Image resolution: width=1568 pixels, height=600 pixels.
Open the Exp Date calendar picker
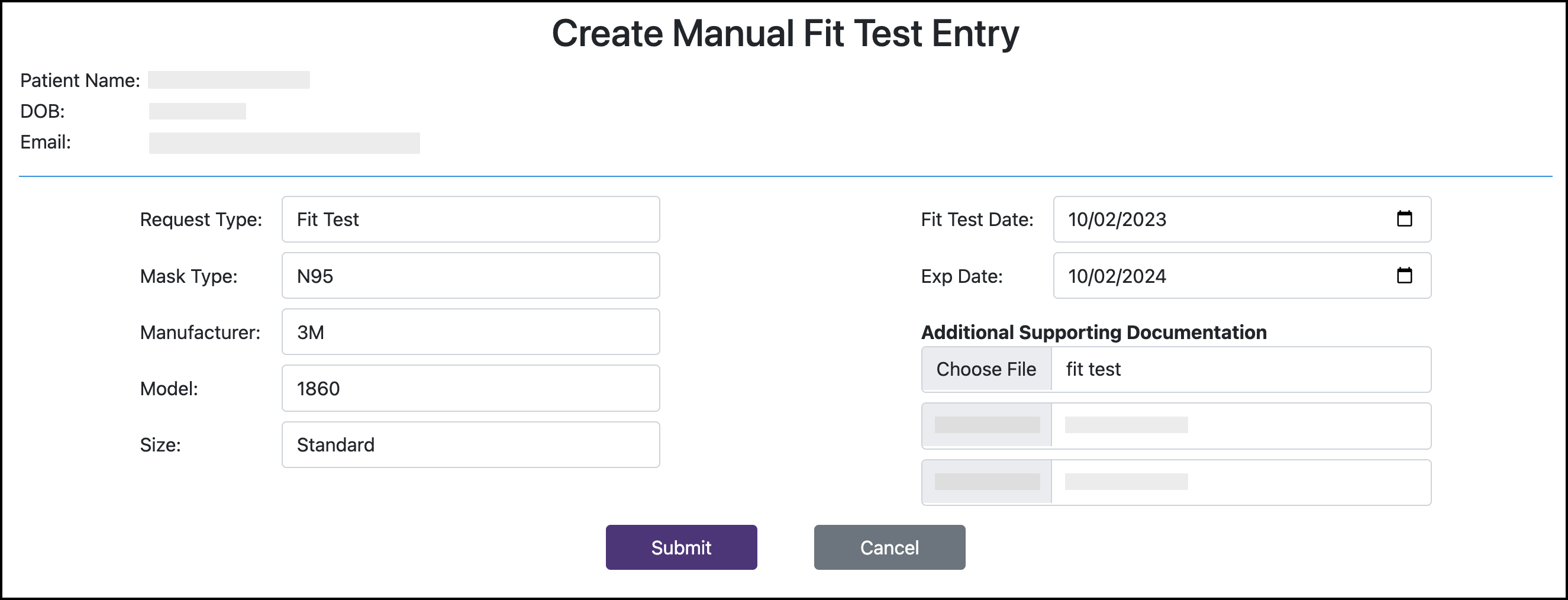coord(1405,276)
